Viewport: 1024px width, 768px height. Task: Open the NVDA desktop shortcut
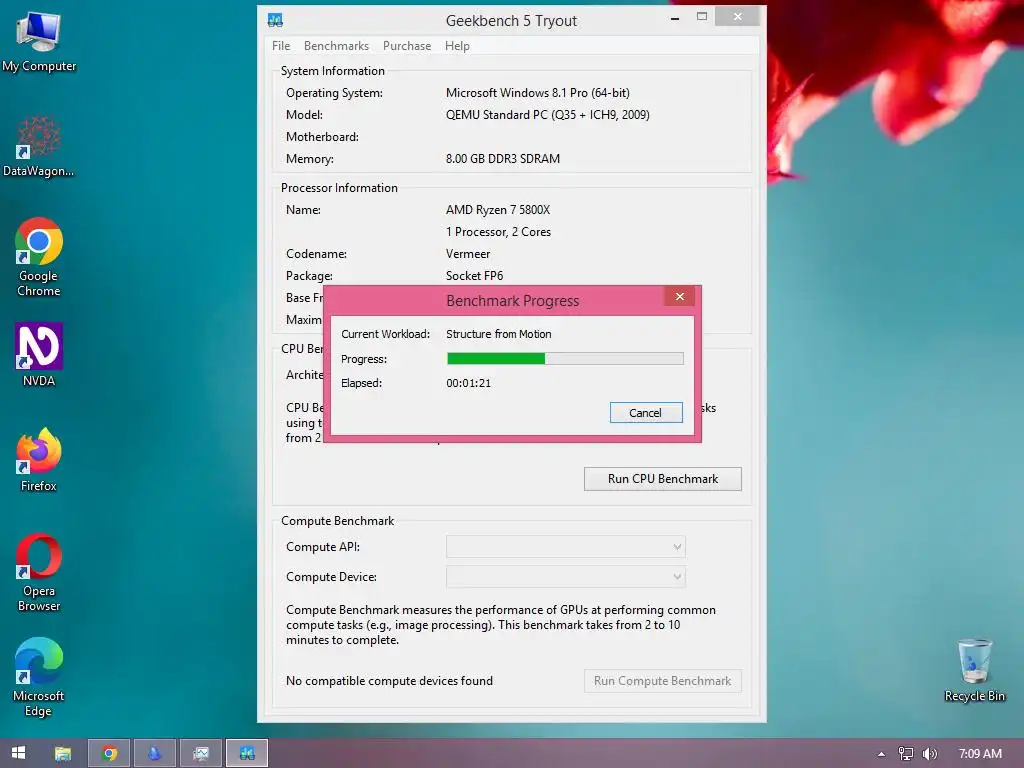click(39, 355)
